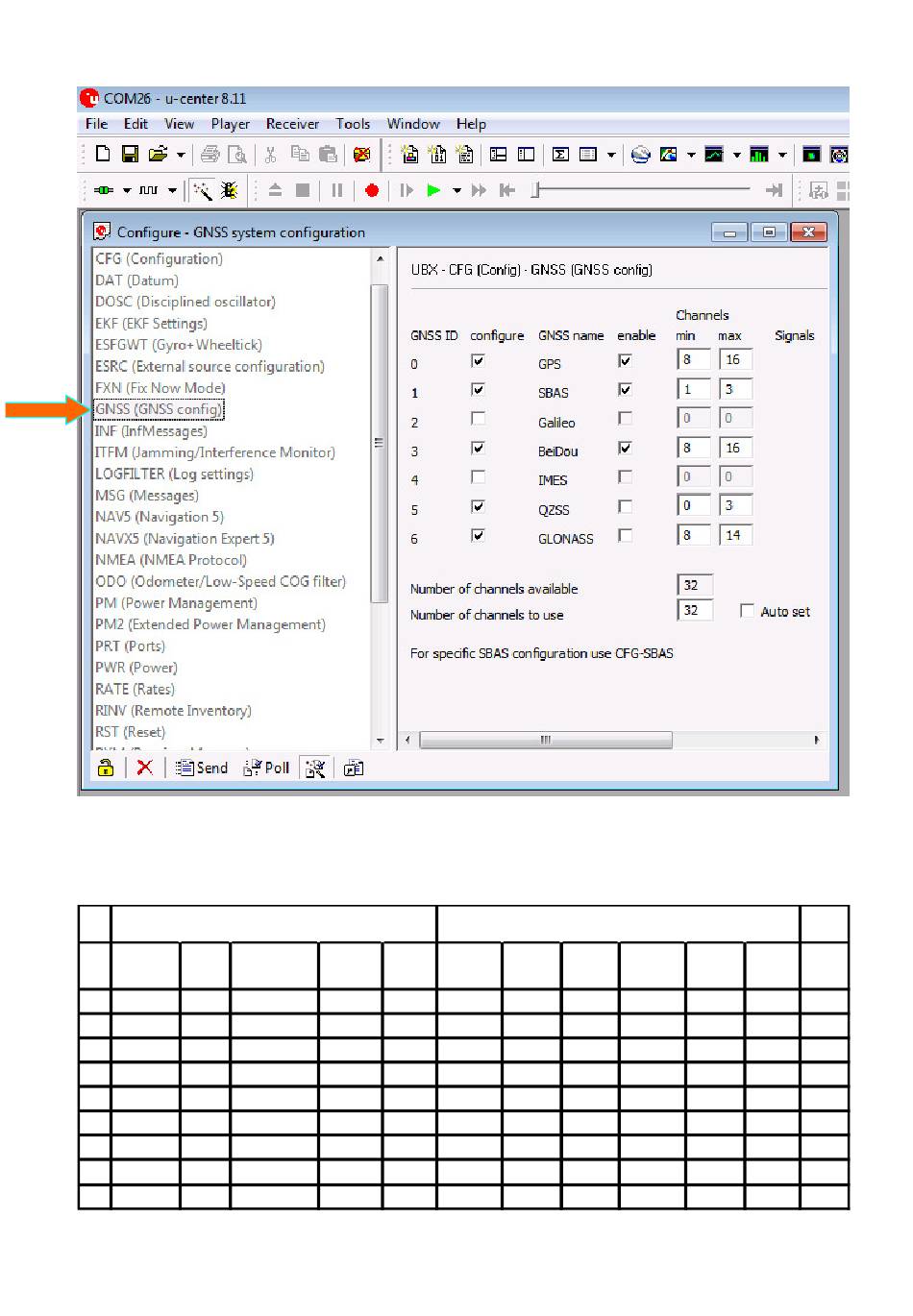The image size is (913, 1316).
Task: Uncheck the GPS configure checkbox
Action: [x=478, y=361]
